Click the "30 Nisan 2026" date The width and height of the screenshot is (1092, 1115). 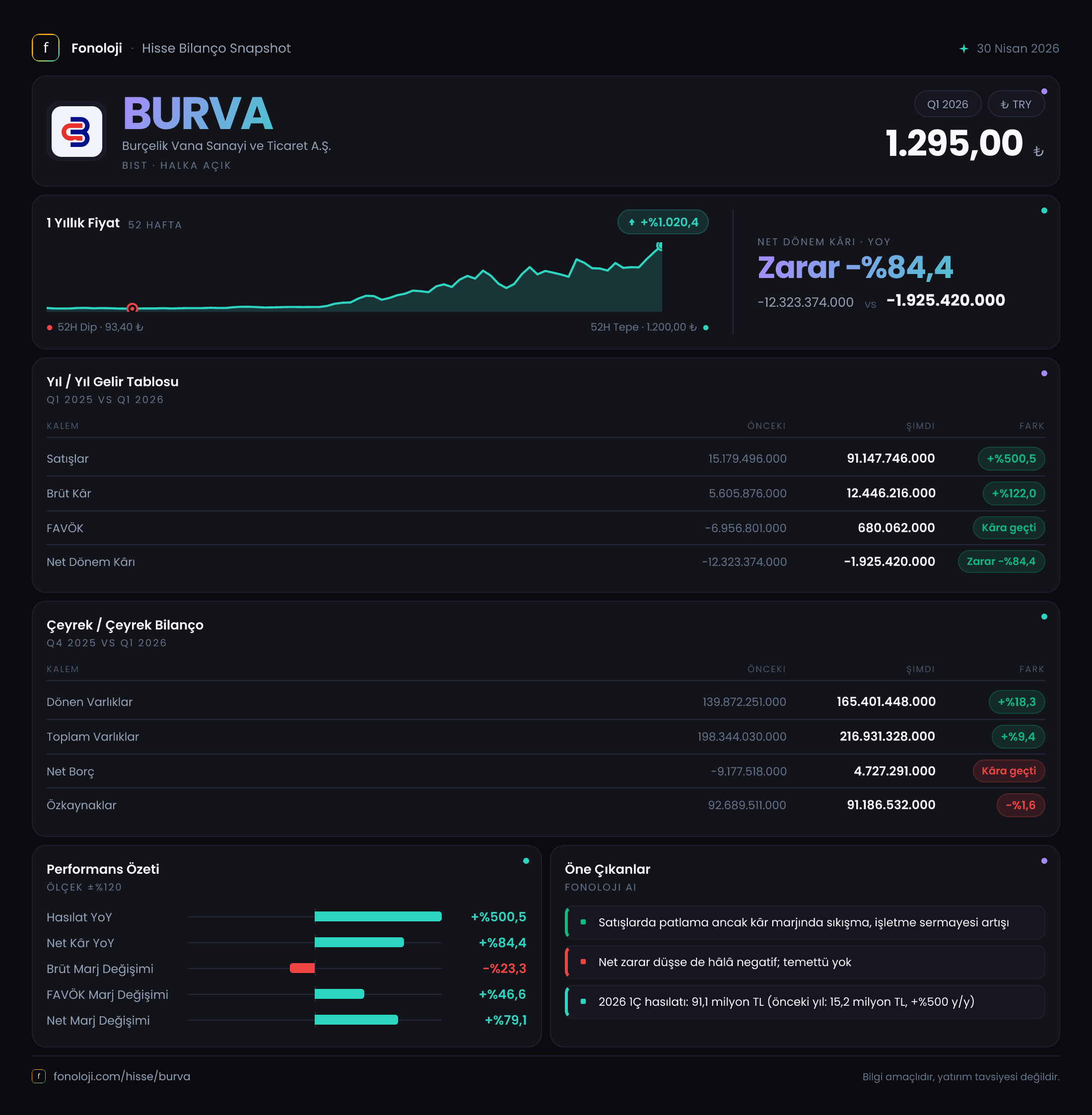point(1018,49)
